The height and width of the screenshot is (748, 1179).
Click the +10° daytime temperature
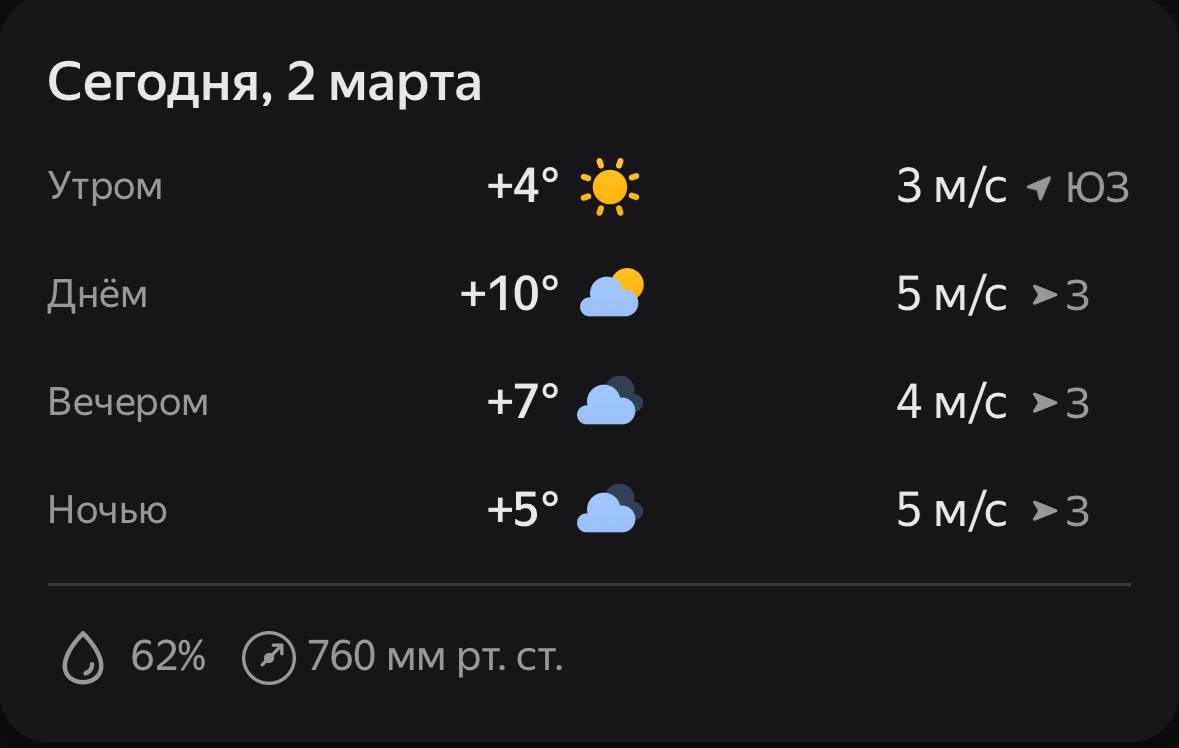click(509, 294)
